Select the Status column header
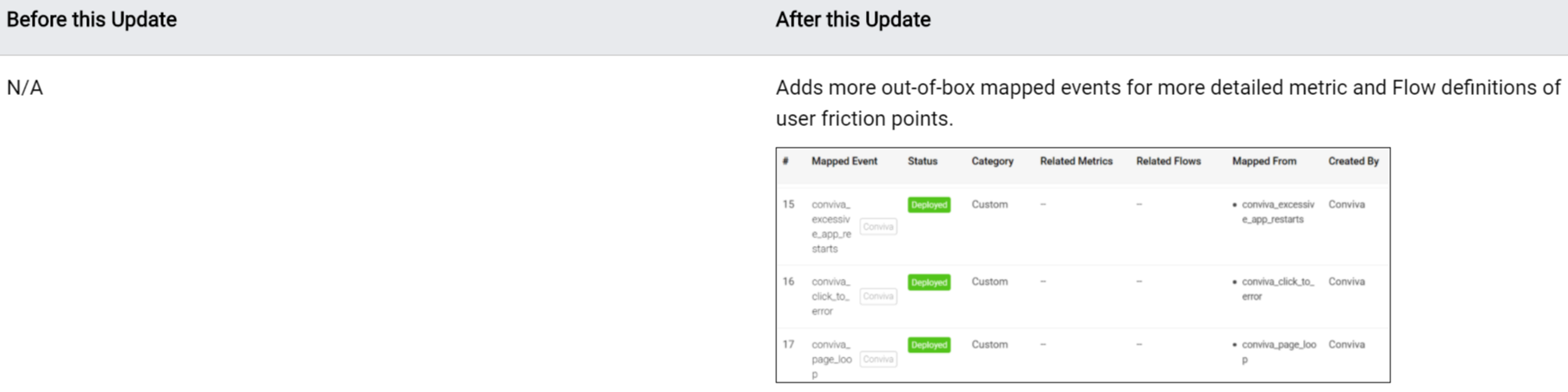This screenshot has width=1568, height=392. point(922,161)
